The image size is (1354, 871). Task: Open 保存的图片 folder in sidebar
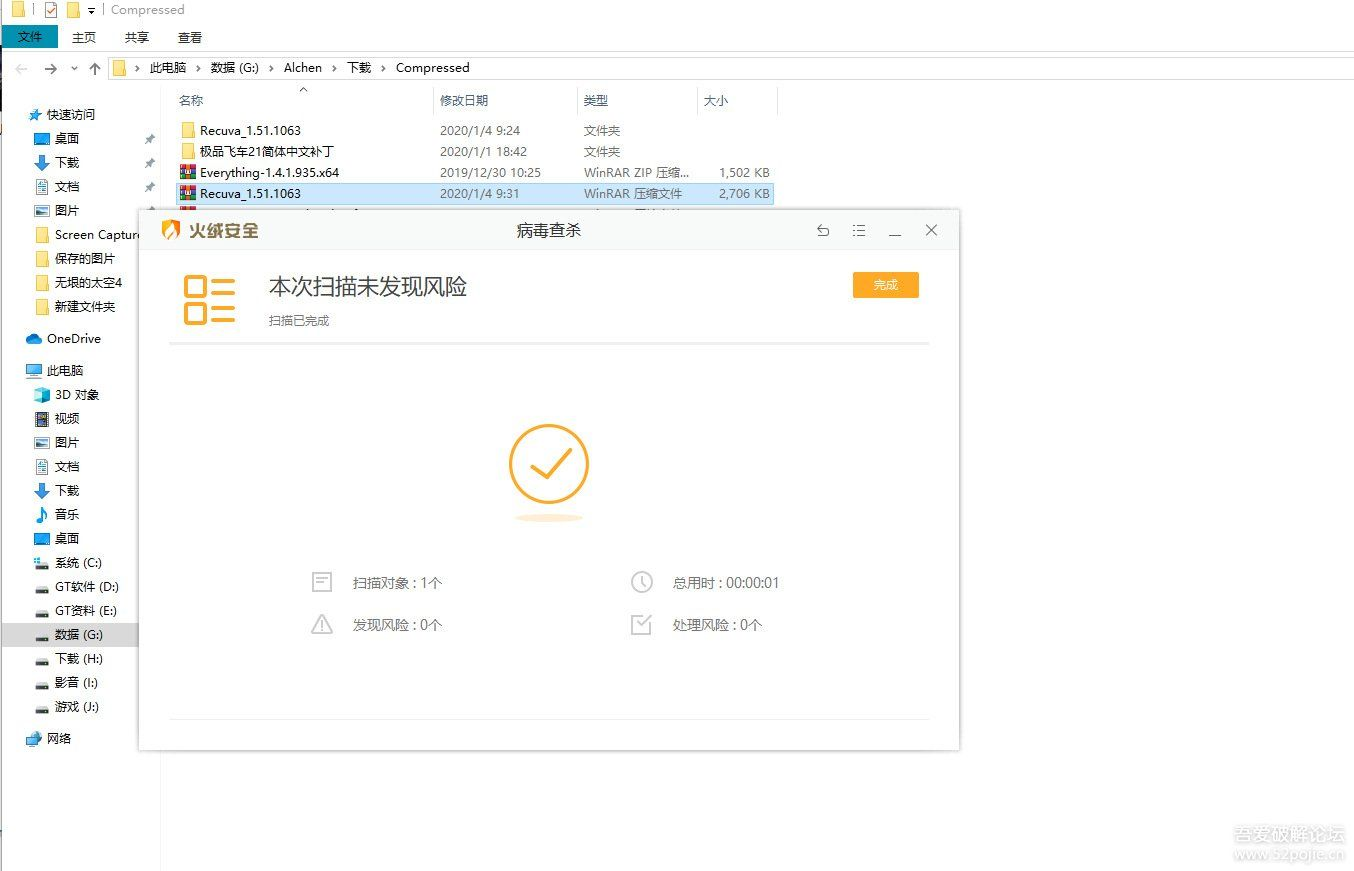75,259
